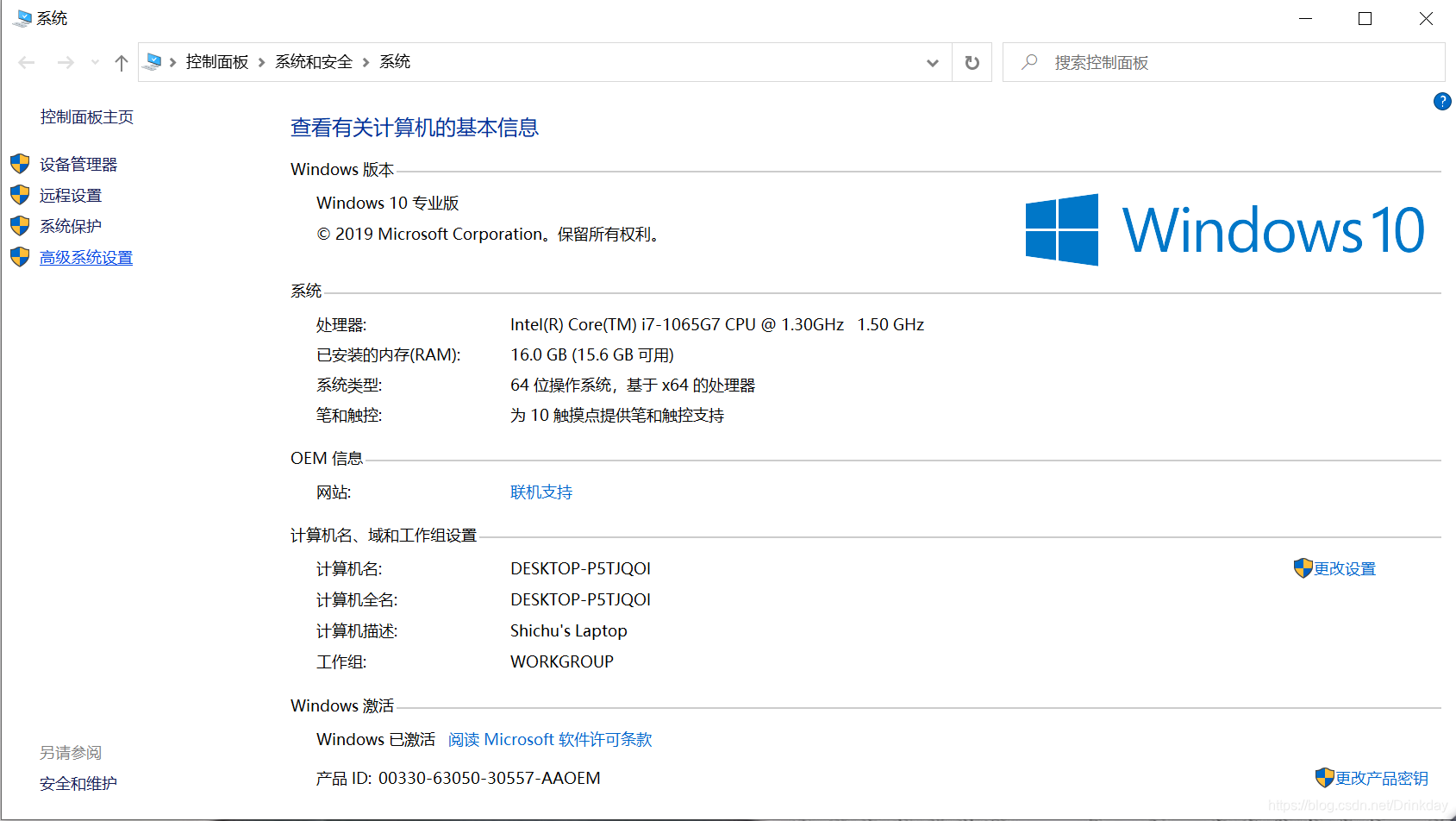Click the search magnifier icon

pyautogui.click(x=1029, y=62)
